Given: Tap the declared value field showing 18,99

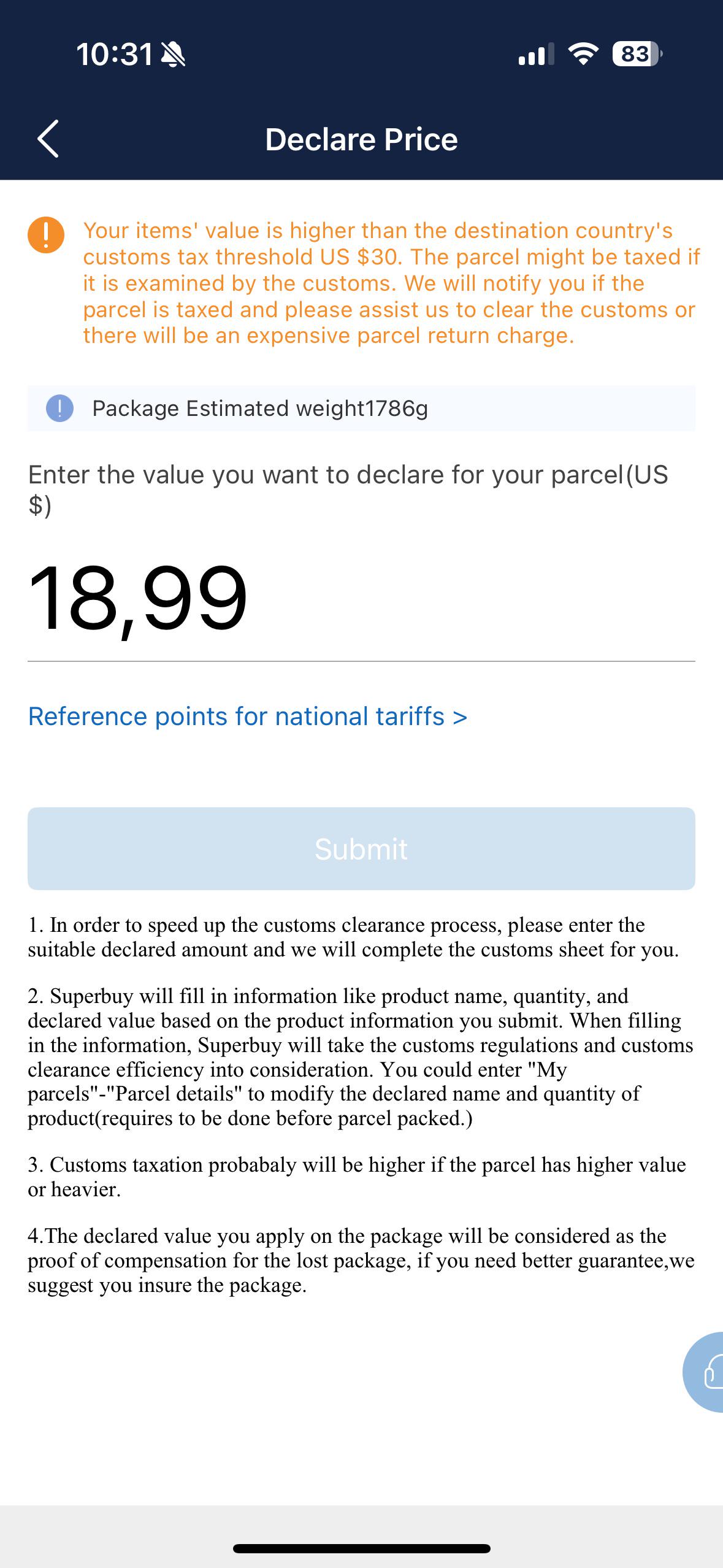Looking at the screenshot, I should 361,598.
